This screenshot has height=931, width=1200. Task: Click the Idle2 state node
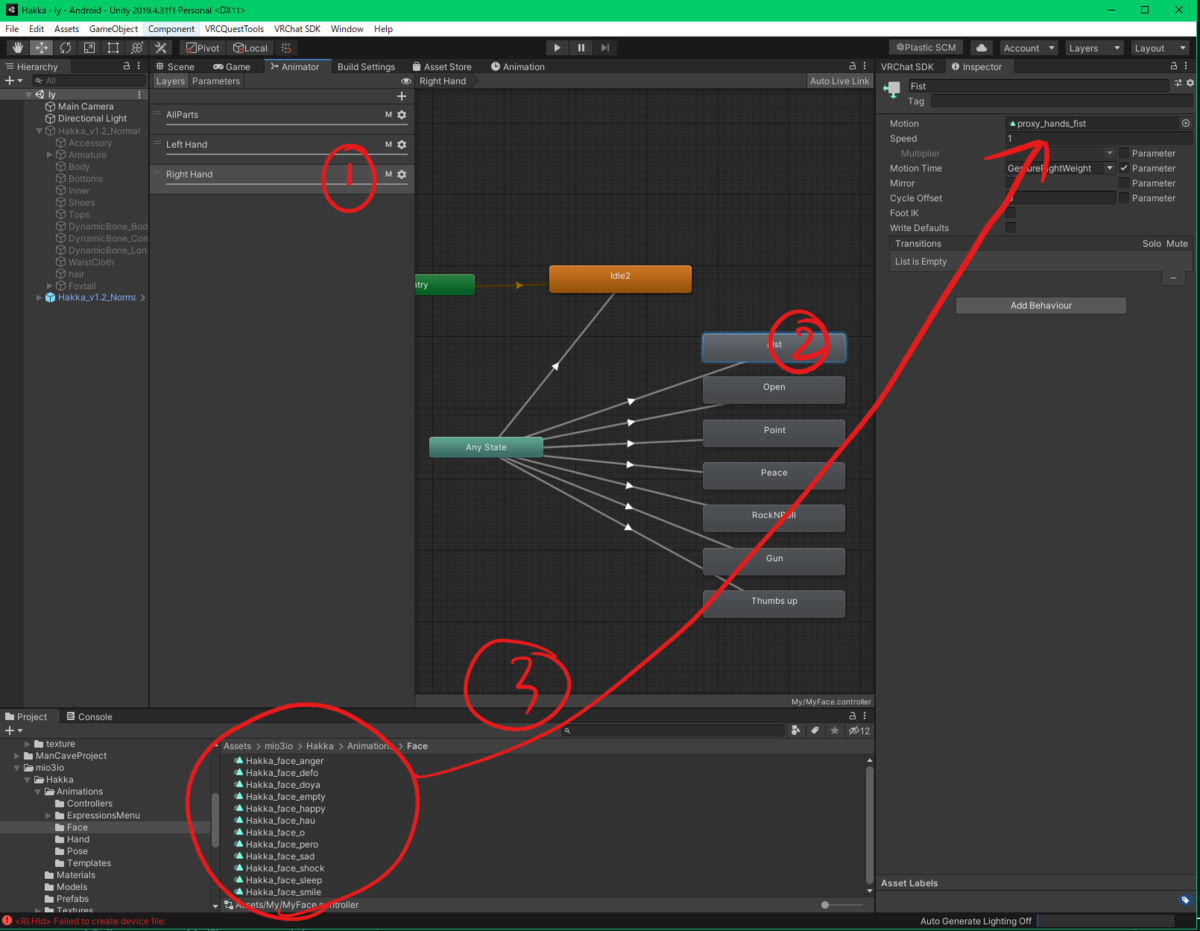coord(620,279)
